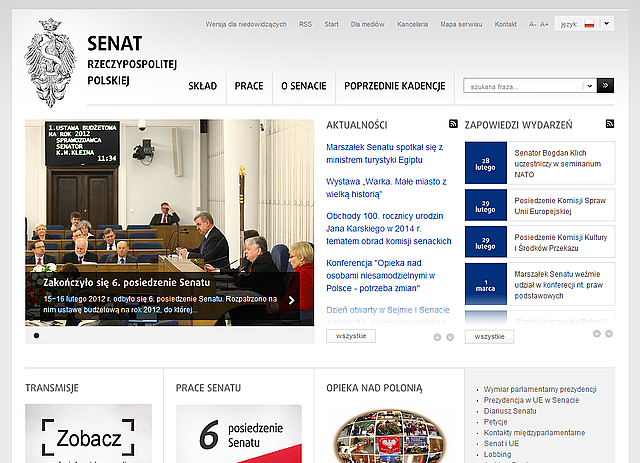This screenshot has width=640, height=463.
Task: Open Mapa serwisu link
Action: [x=461, y=24]
